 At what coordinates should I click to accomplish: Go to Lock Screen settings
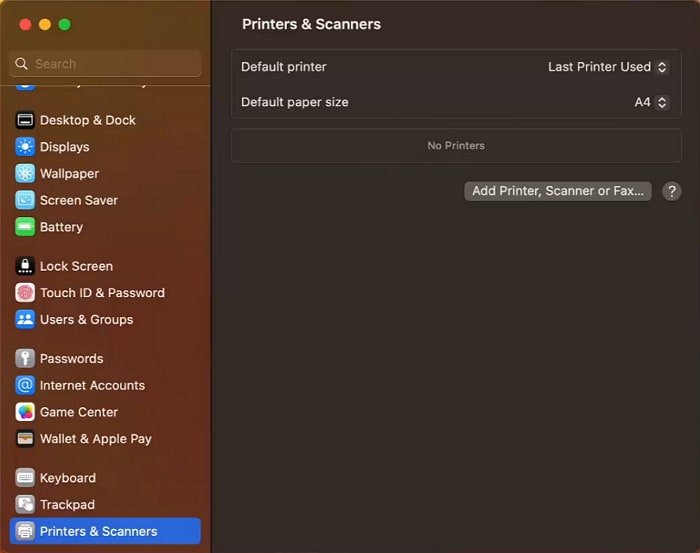point(76,266)
